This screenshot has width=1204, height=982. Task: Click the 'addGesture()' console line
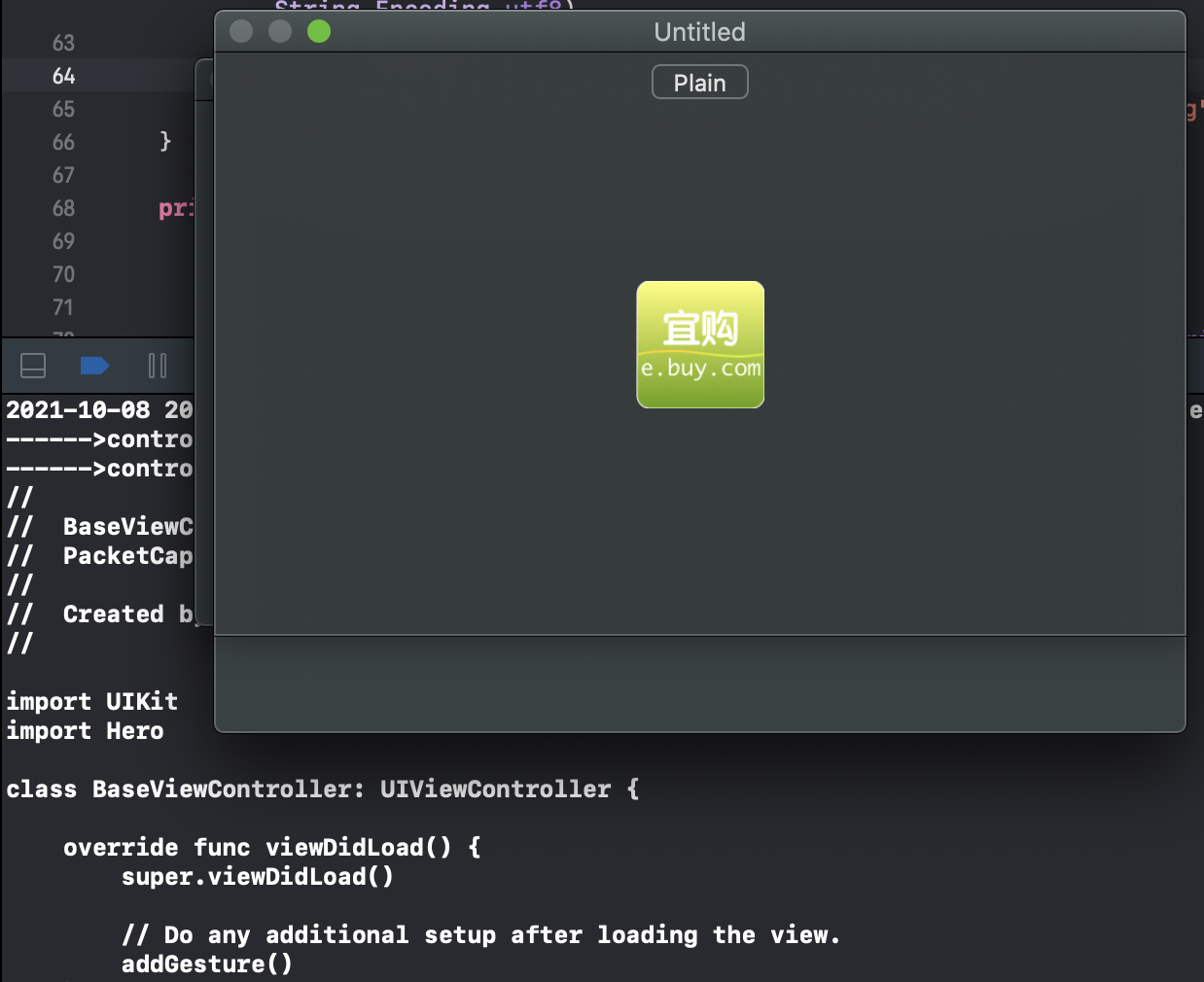(x=207, y=964)
